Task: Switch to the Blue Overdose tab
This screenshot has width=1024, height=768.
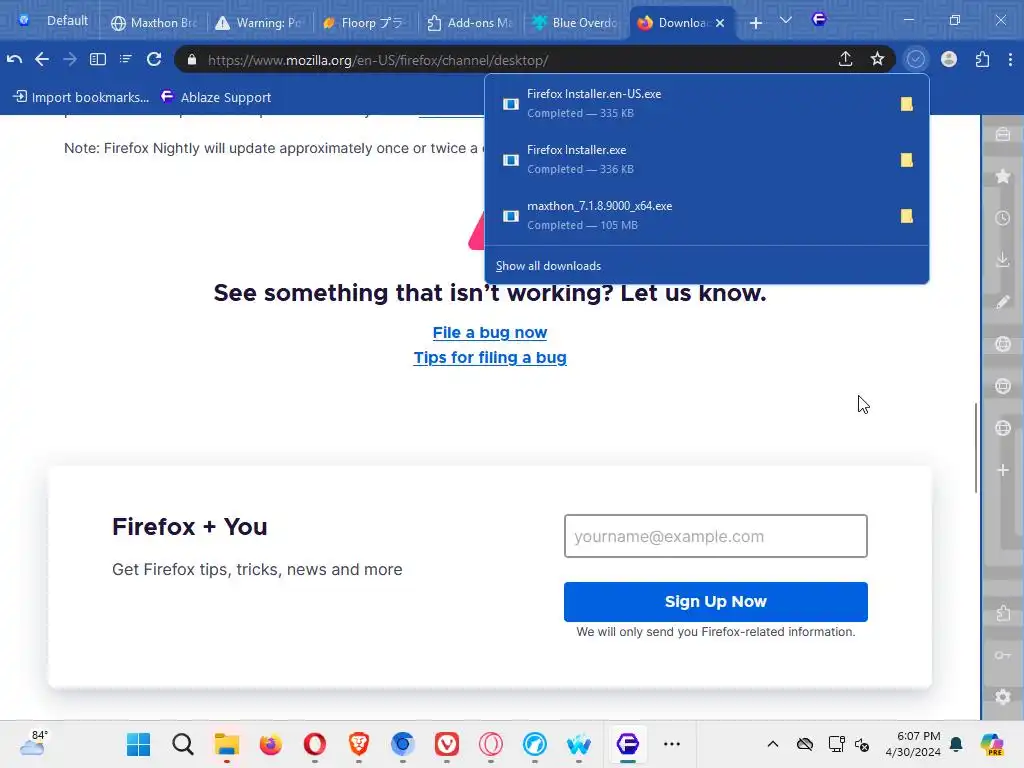Action: [x=575, y=23]
